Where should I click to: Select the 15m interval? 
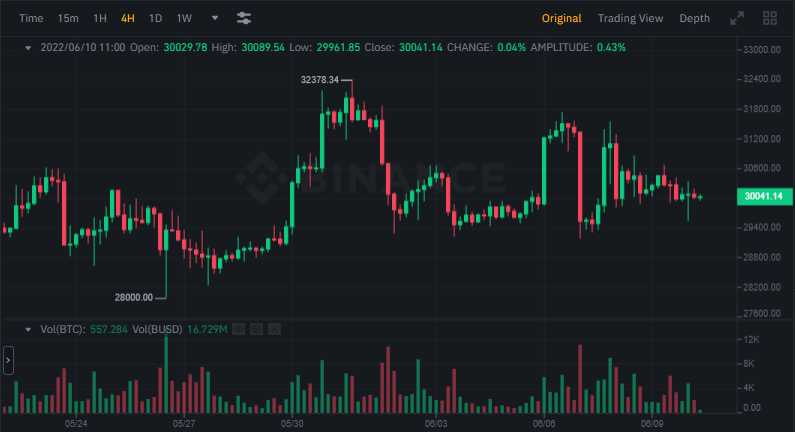point(68,18)
